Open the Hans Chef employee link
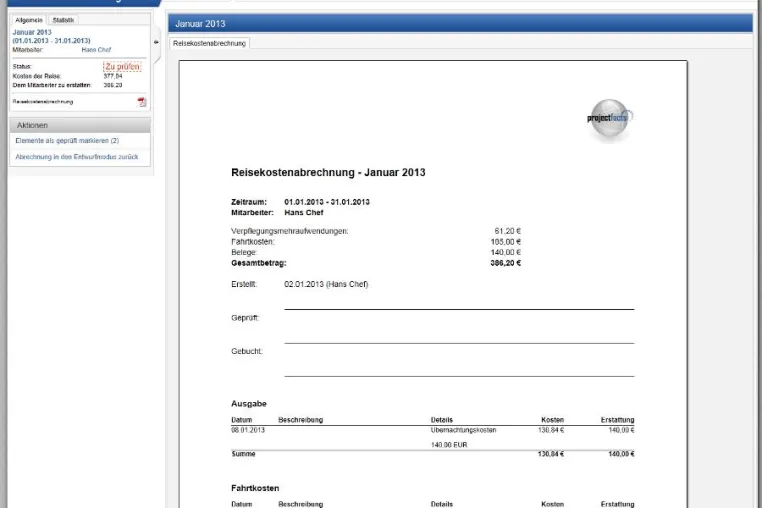The width and height of the screenshot is (762, 508). (x=96, y=50)
